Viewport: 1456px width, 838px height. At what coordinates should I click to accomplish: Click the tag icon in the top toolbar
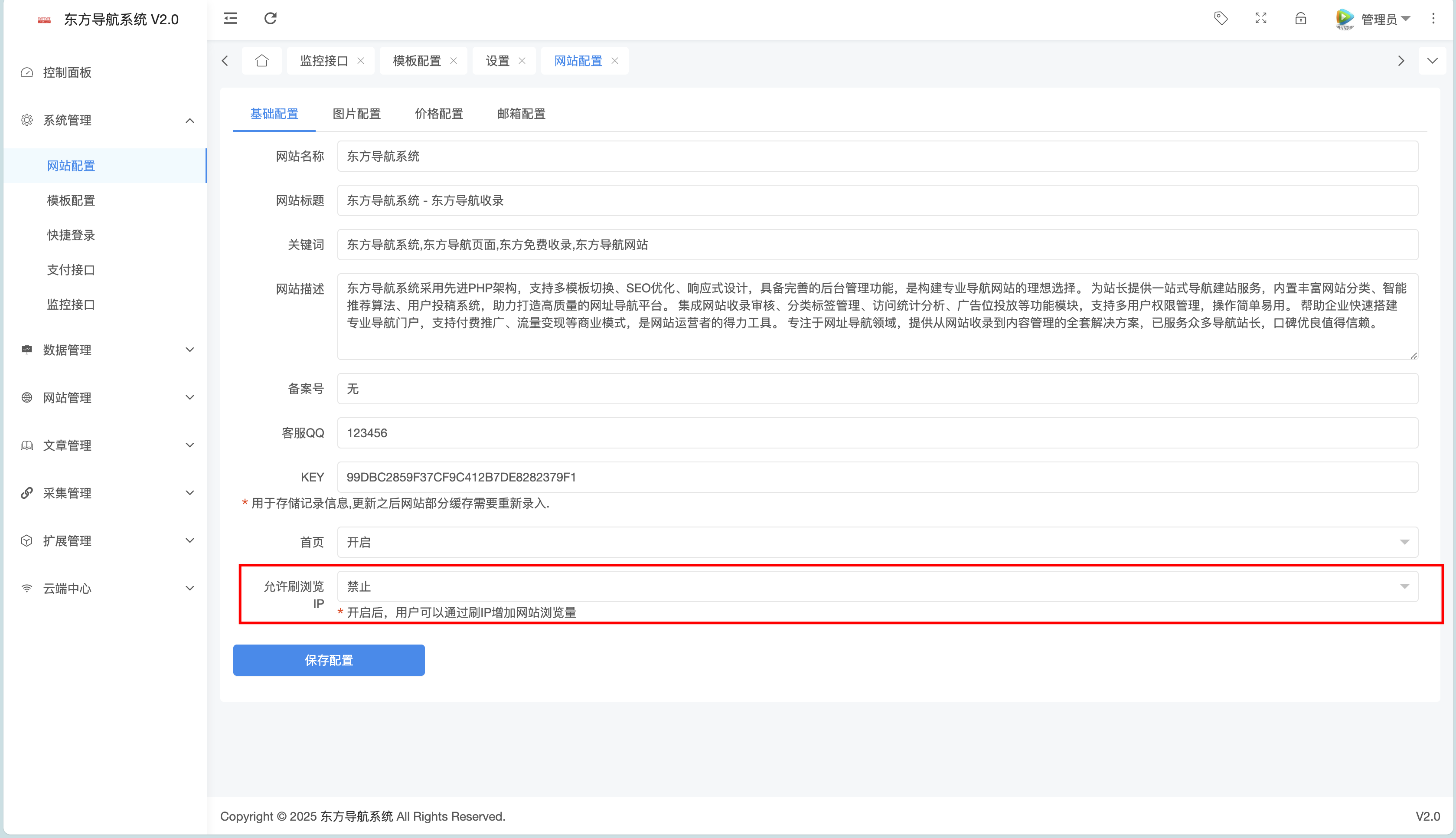click(x=1221, y=18)
